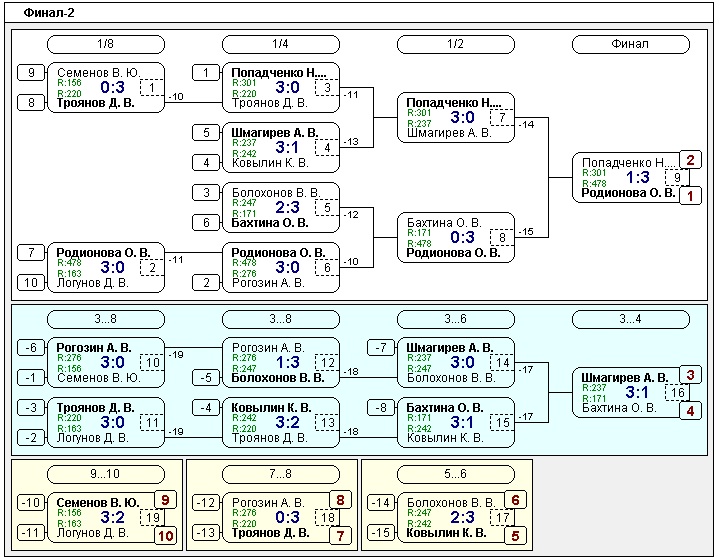The image size is (720, 557).
Task: Select the 1/4 round header
Action: tap(280, 44)
